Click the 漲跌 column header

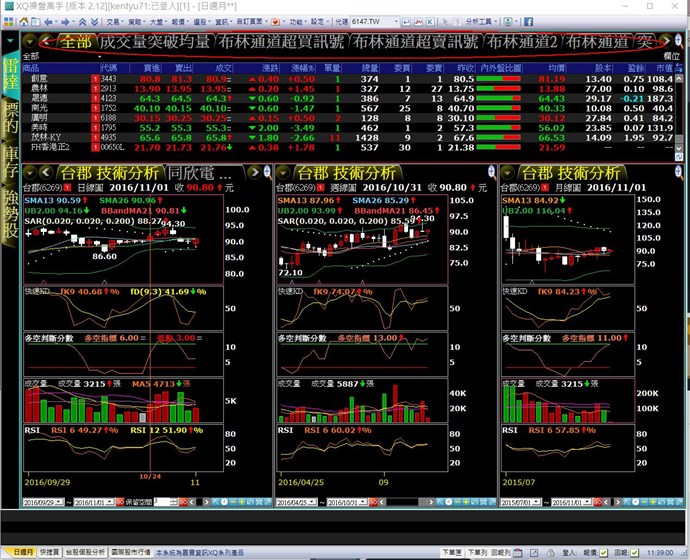[268, 67]
